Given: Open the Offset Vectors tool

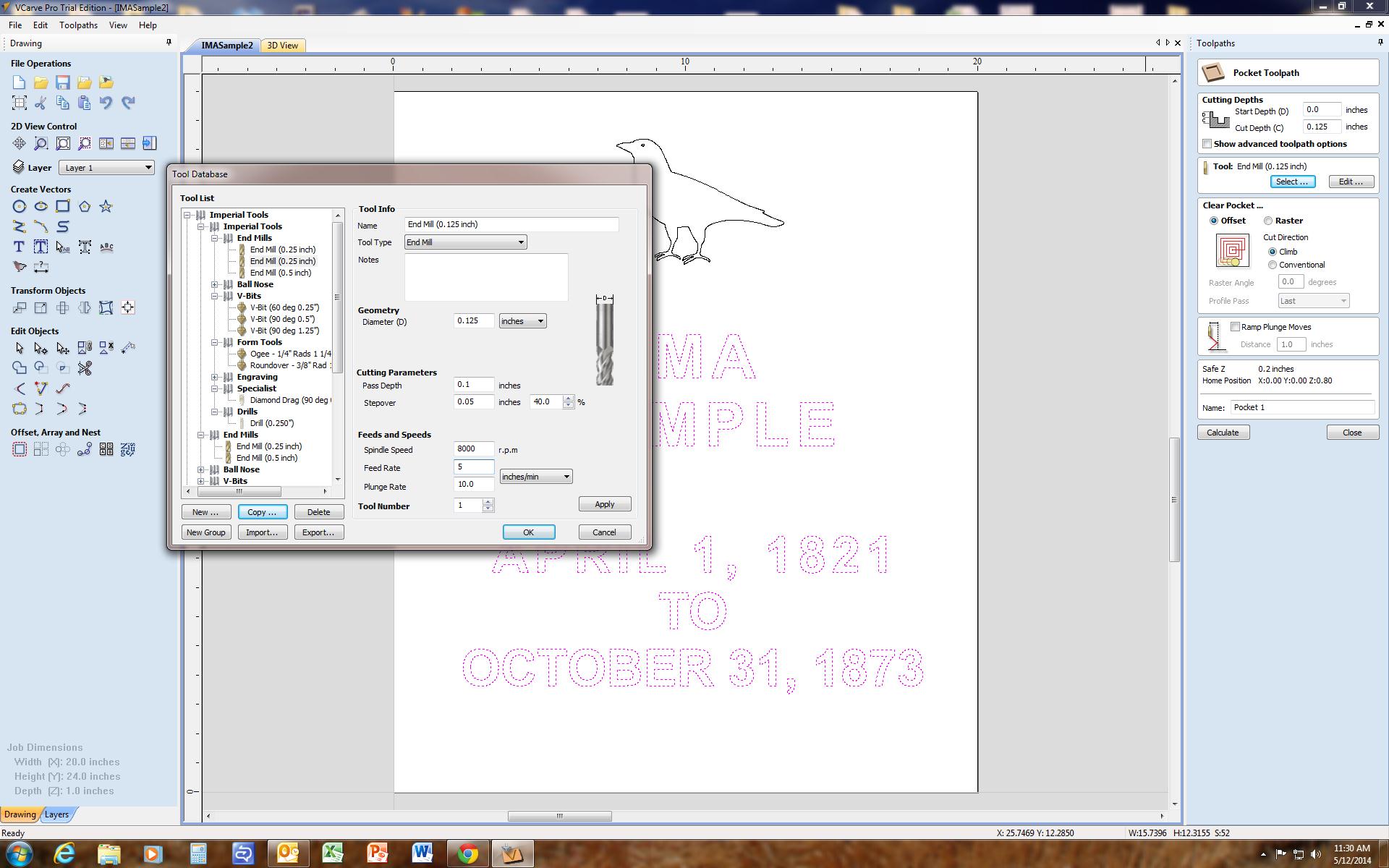Looking at the screenshot, I should tap(20, 449).
